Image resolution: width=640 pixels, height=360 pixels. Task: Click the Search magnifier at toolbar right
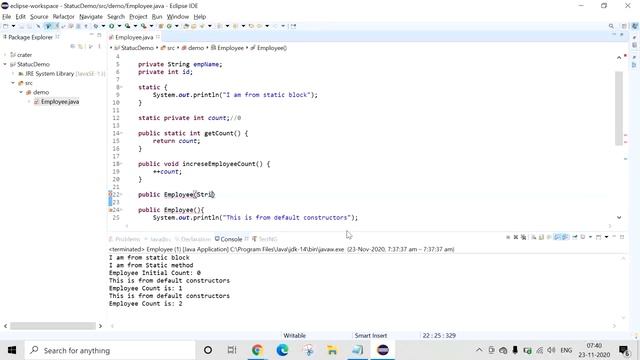pos(611,26)
